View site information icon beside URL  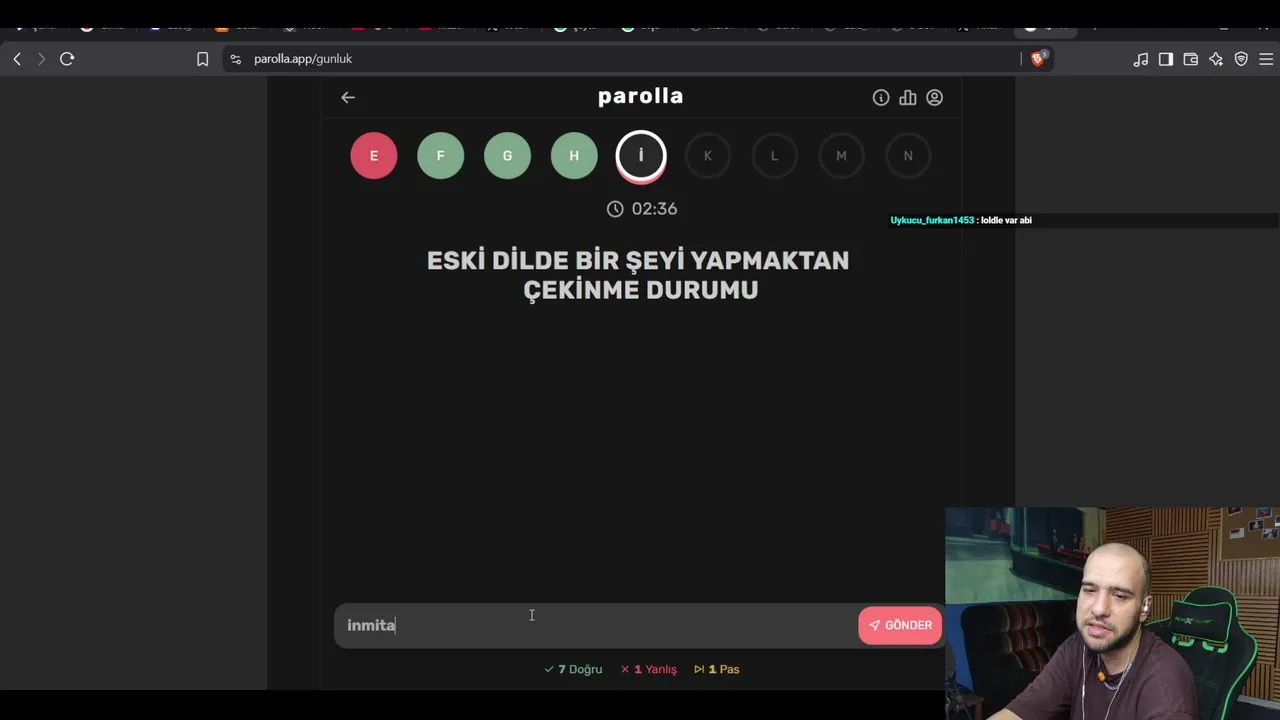(235, 59)
